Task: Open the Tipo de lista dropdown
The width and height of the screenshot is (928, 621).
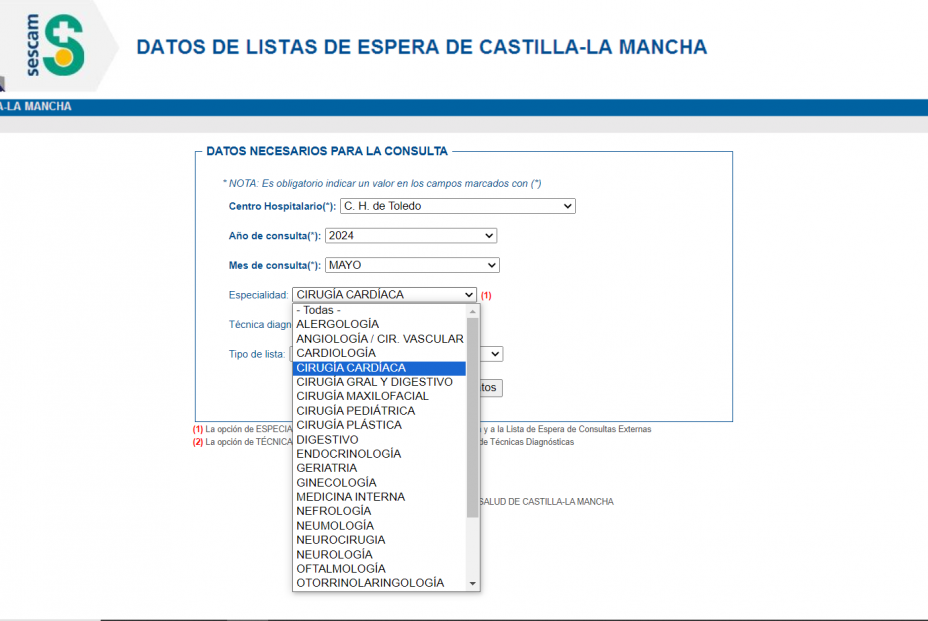Action: 494,354
